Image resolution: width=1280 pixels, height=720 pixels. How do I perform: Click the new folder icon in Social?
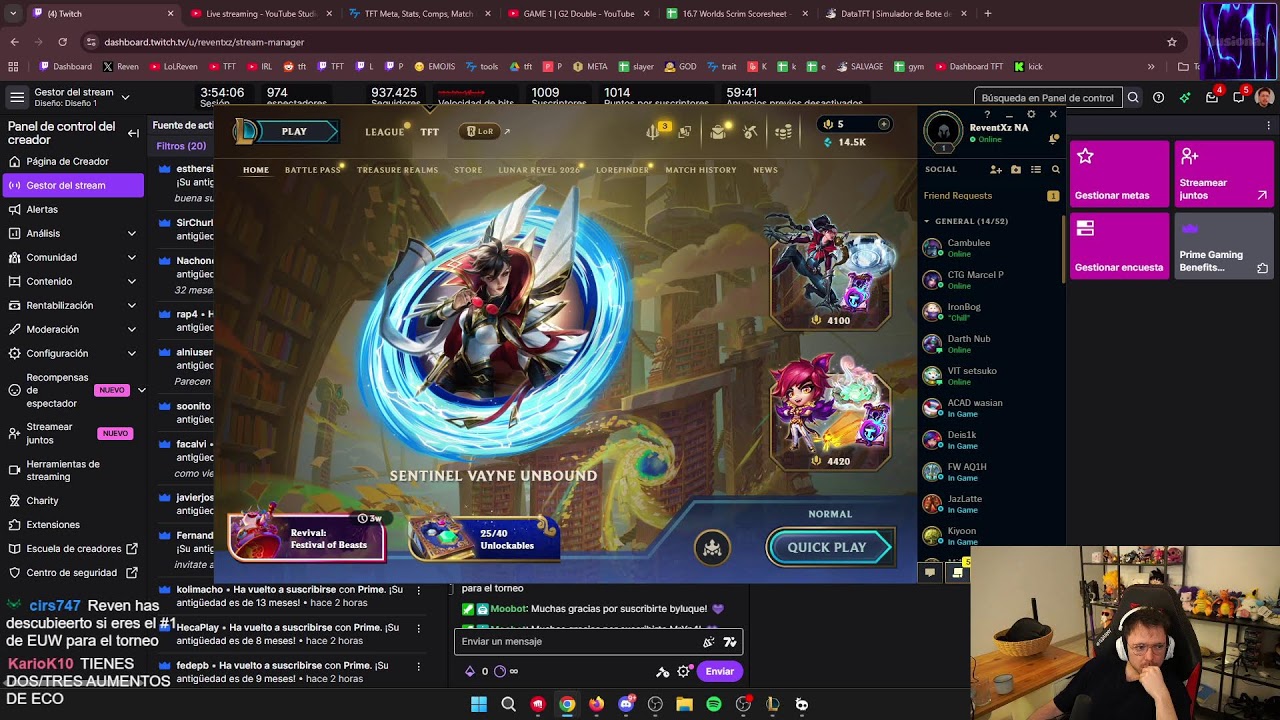[x=1016, y=170]
